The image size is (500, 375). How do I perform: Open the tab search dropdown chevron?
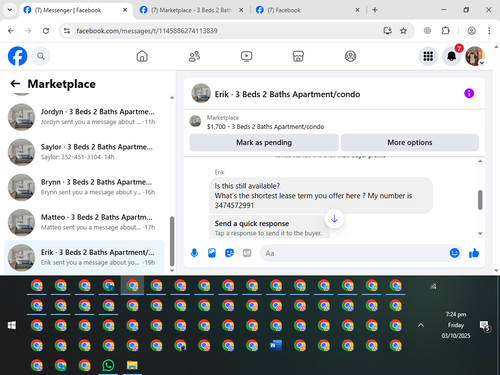click(10, 10)
